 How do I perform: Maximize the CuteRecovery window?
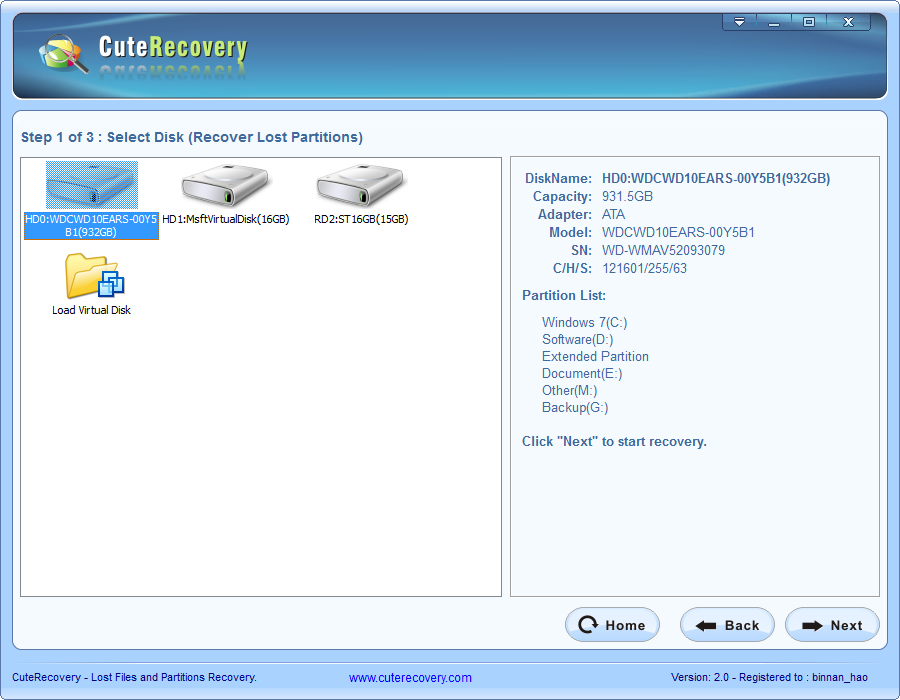coord(809,22)
